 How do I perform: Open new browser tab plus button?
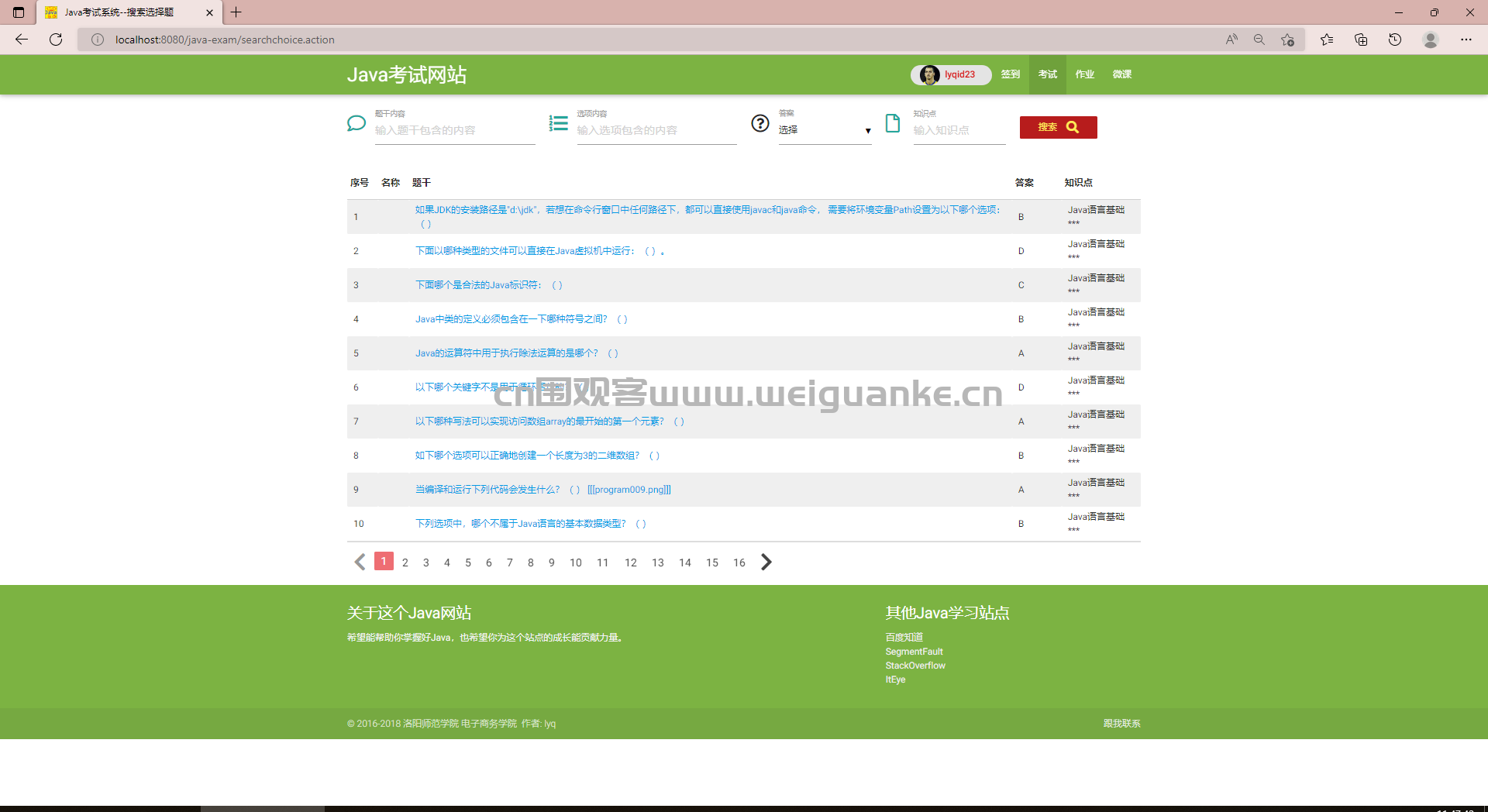(x=236, y=12)
